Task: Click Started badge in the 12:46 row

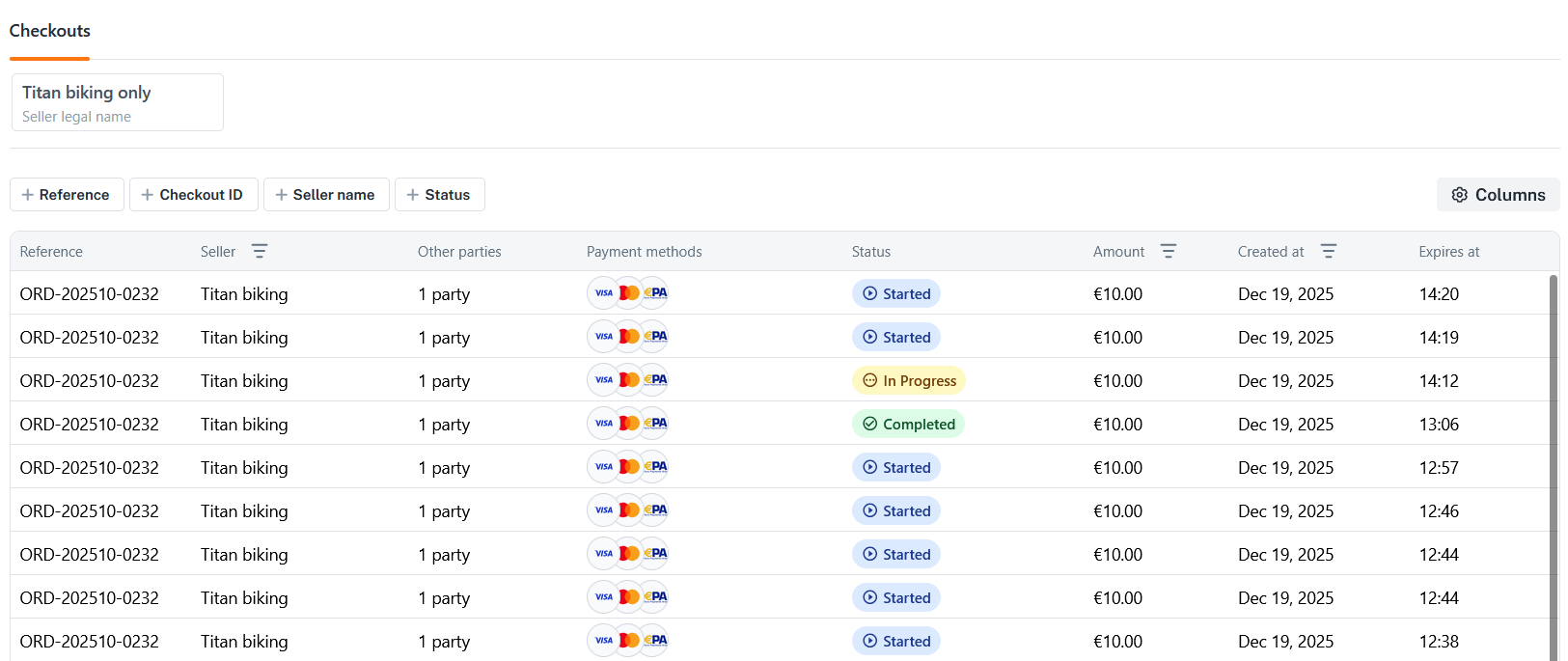Action: pos(895,510)
